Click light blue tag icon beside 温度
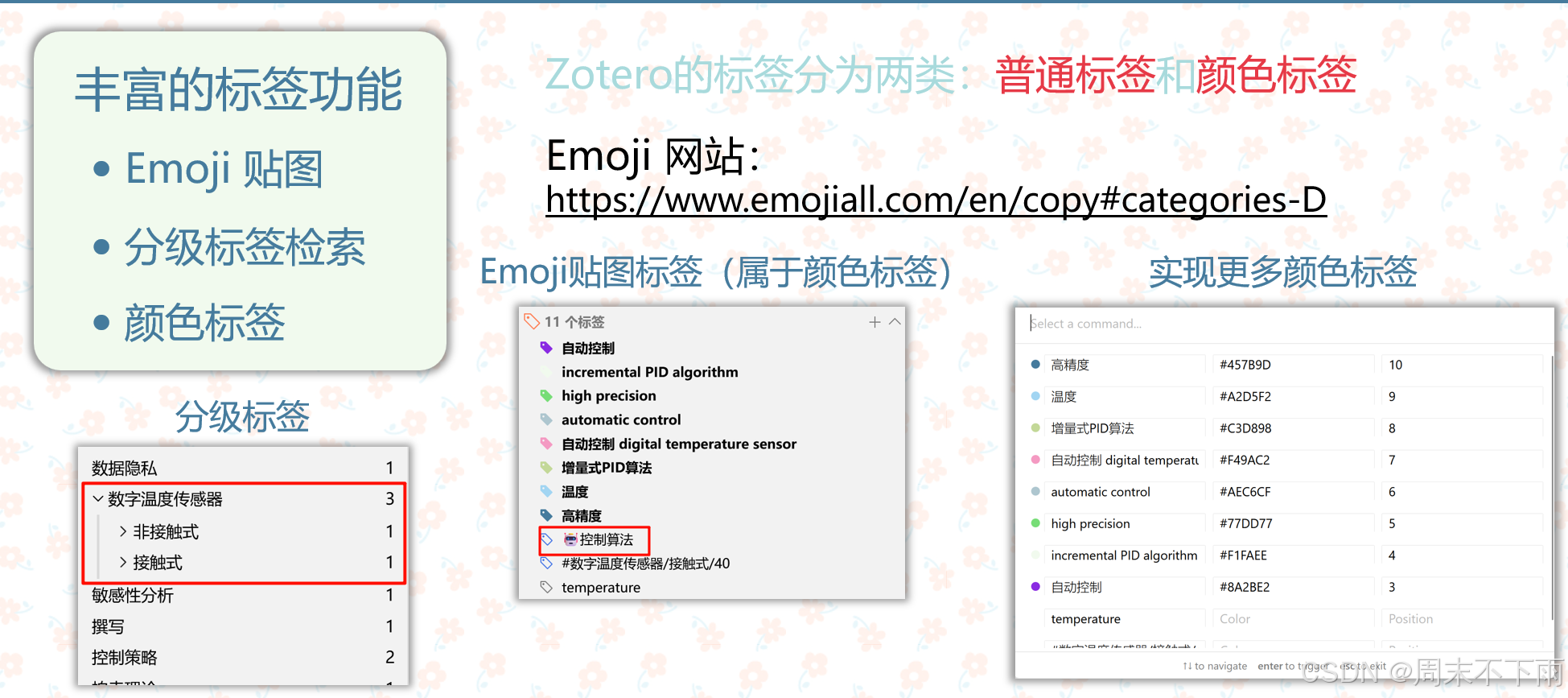The height and width of the screenshot is (698, 1568). [x=546, y=491]
